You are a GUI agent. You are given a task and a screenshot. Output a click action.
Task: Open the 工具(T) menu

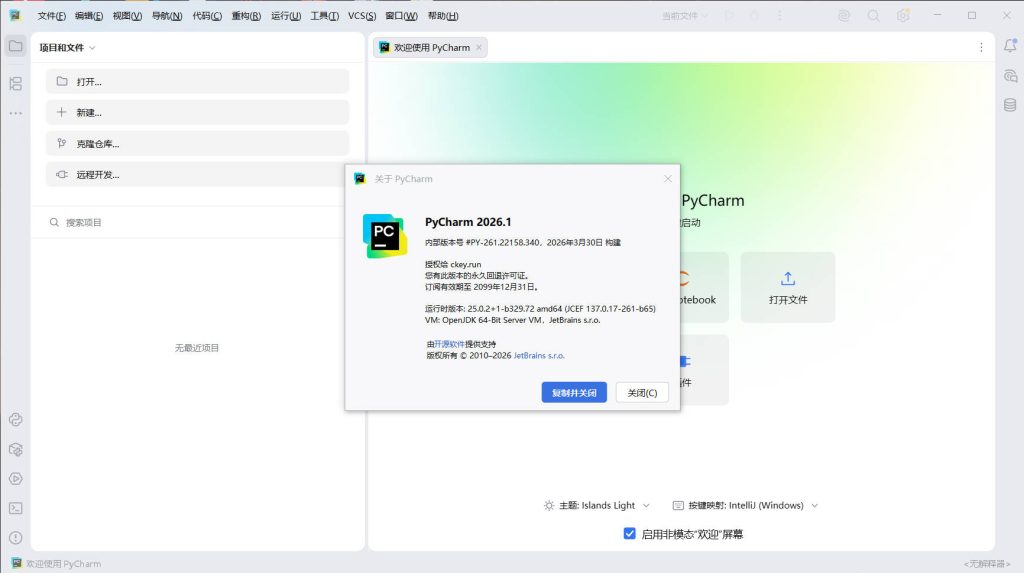325,16
